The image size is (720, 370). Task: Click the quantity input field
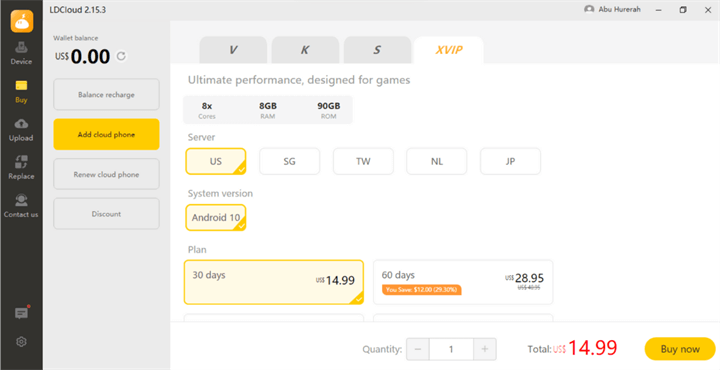click(x=451, y=349)
